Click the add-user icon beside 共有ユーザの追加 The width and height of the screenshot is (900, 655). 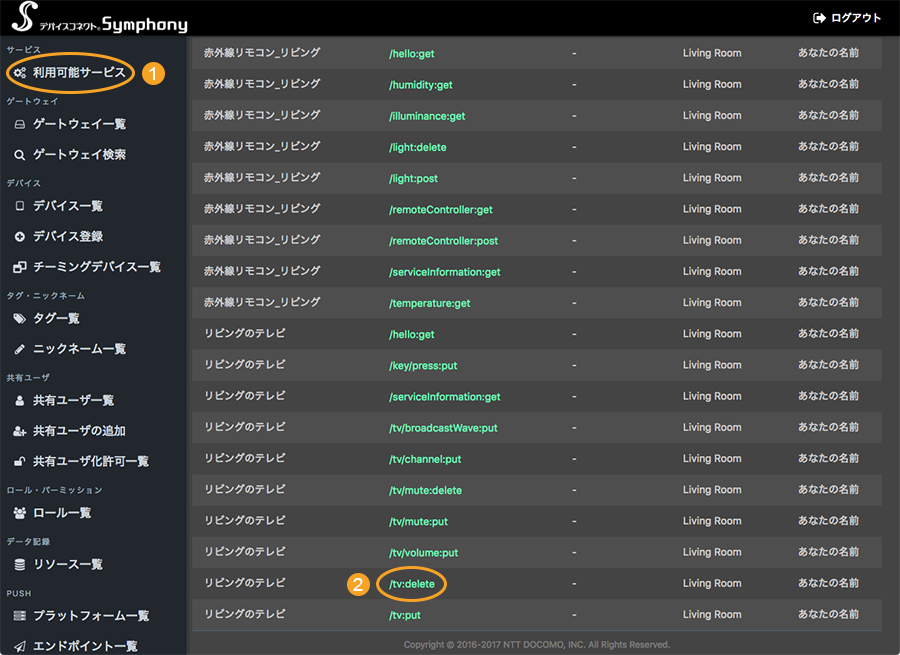[20, 431]
